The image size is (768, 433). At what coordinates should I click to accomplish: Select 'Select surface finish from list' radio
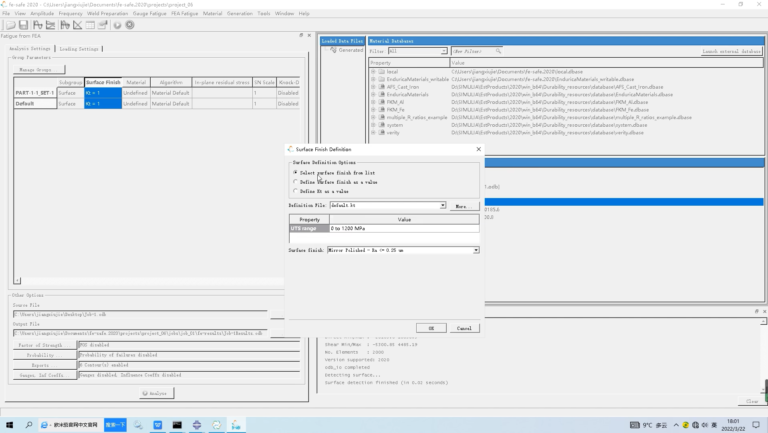click(295, 172)
